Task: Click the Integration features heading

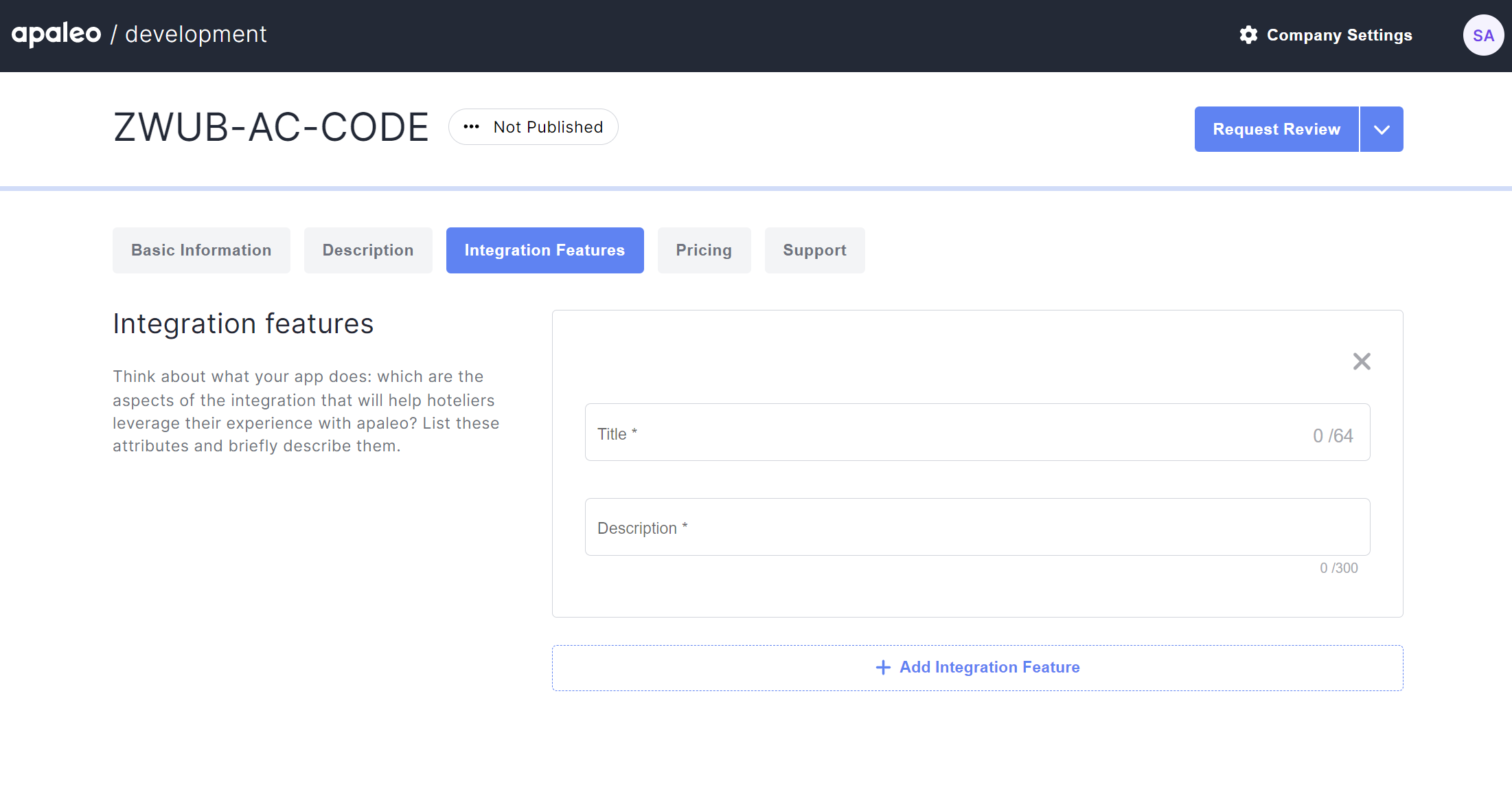Action: pyautogui.click(x=243, y=324)
